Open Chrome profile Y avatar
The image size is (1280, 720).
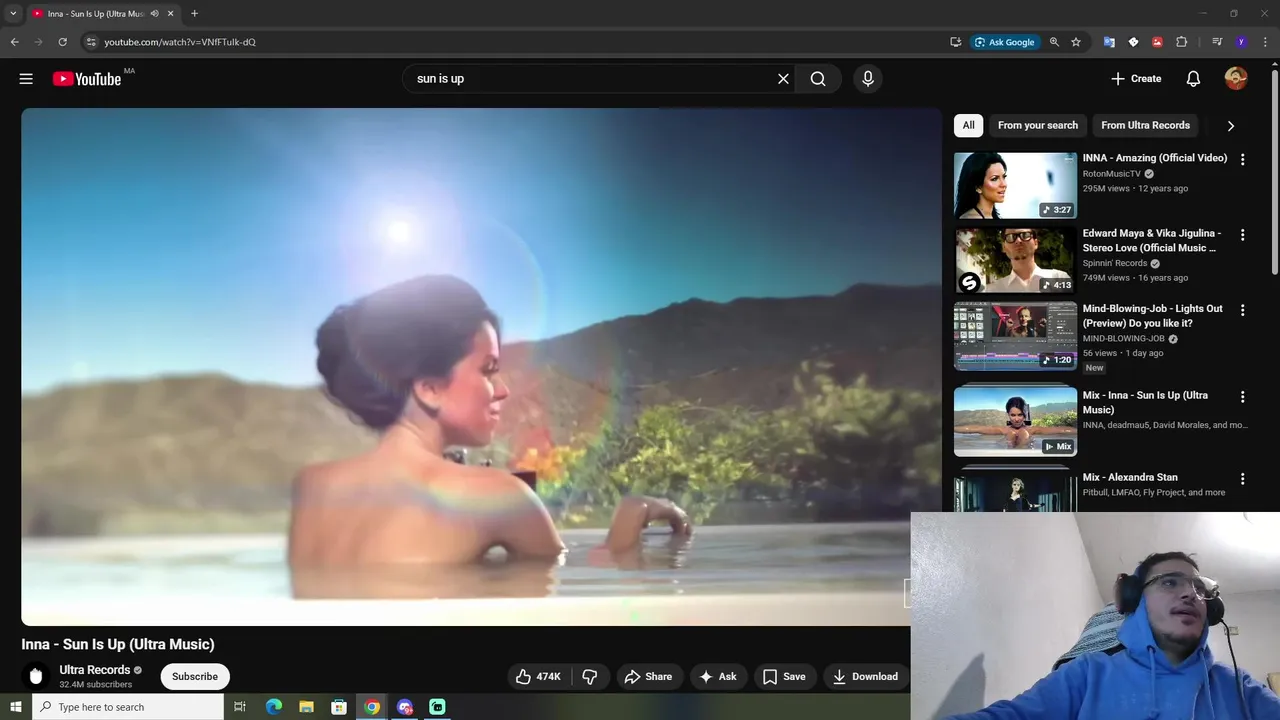[x=1241, y=42]
